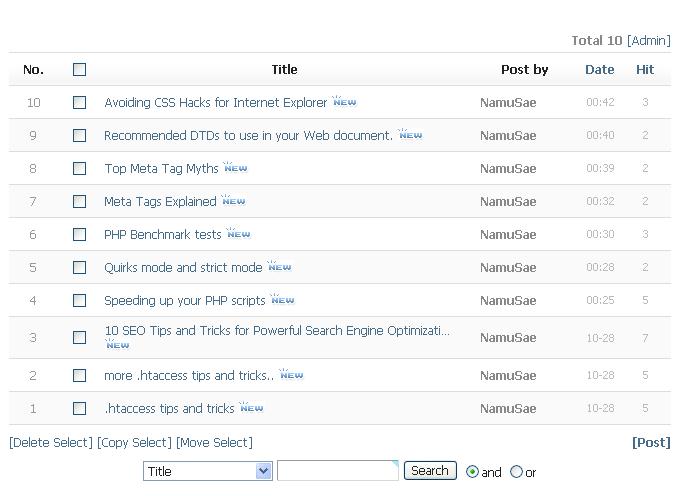Viewport: 681px width, 496px height.
Task: Check the box for post number 10
Action: (80, 102)
